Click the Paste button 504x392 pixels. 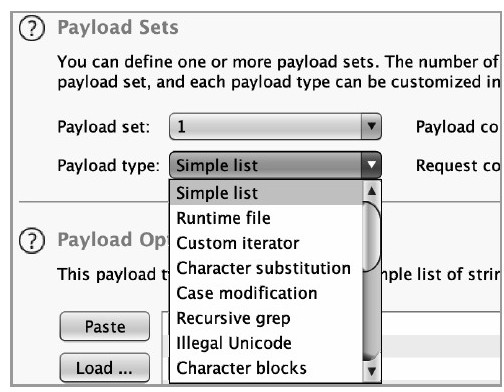point(105,326)
